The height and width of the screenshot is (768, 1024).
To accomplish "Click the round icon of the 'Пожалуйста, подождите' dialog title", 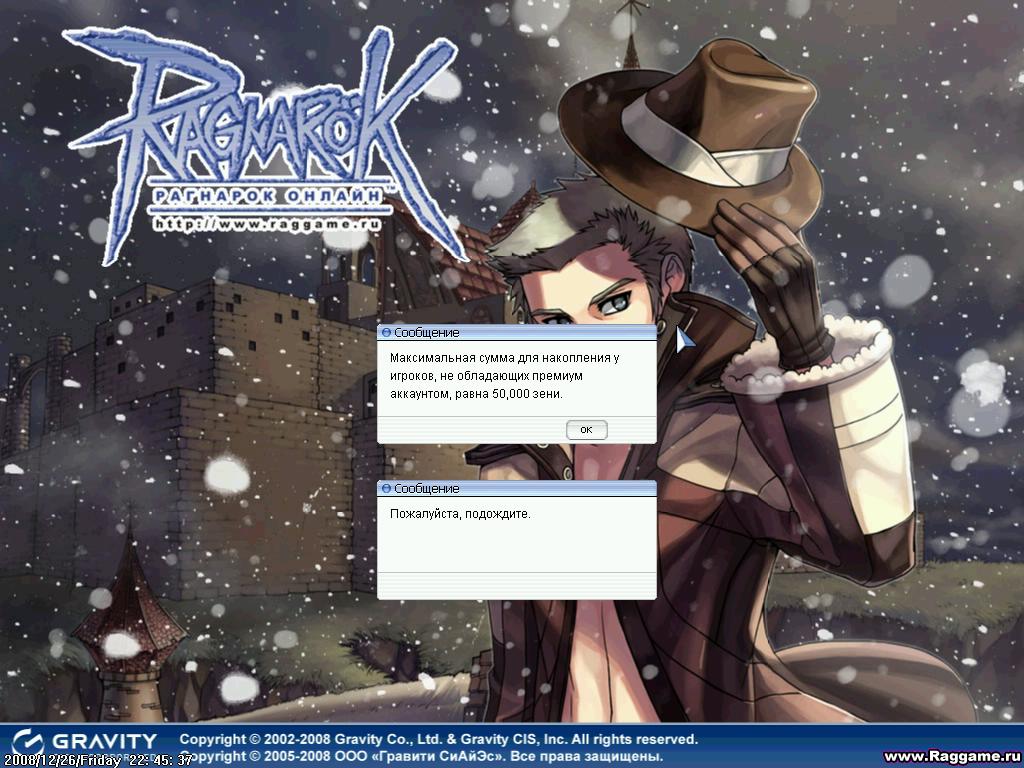I will [x=386, y=488].
